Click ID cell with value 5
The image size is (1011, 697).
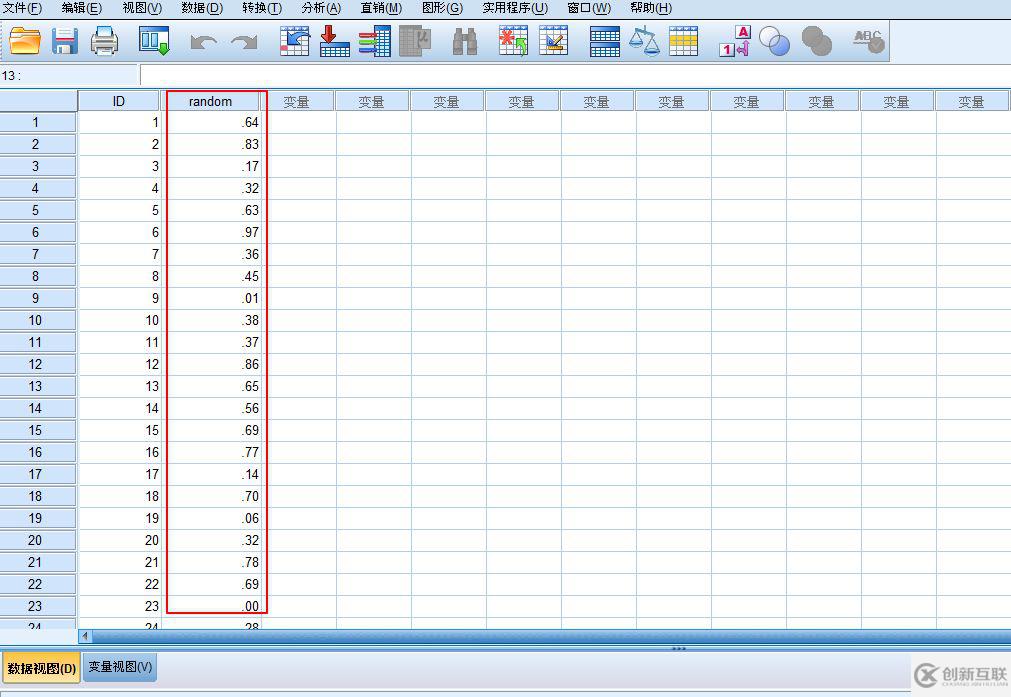click(x=119, y=210)
